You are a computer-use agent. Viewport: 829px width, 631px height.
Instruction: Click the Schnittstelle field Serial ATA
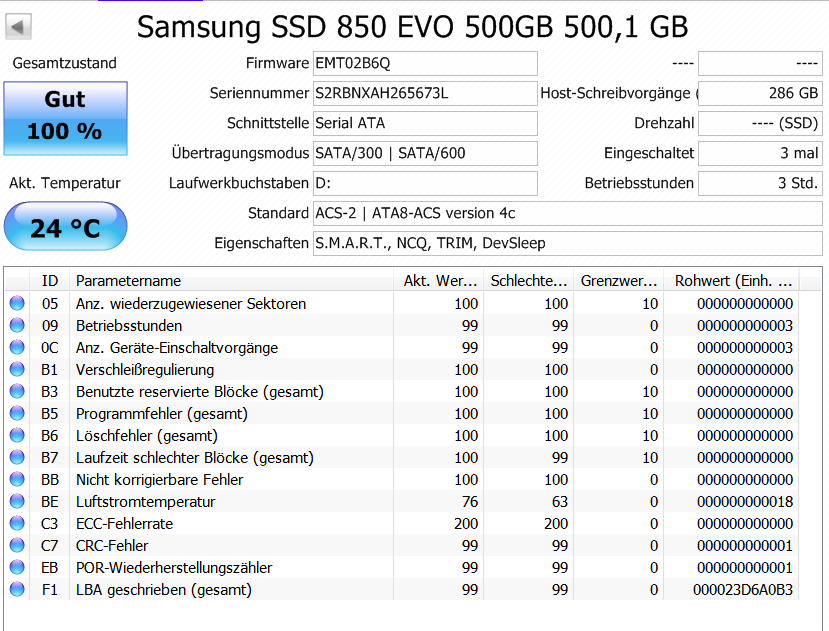pos(425,123)
